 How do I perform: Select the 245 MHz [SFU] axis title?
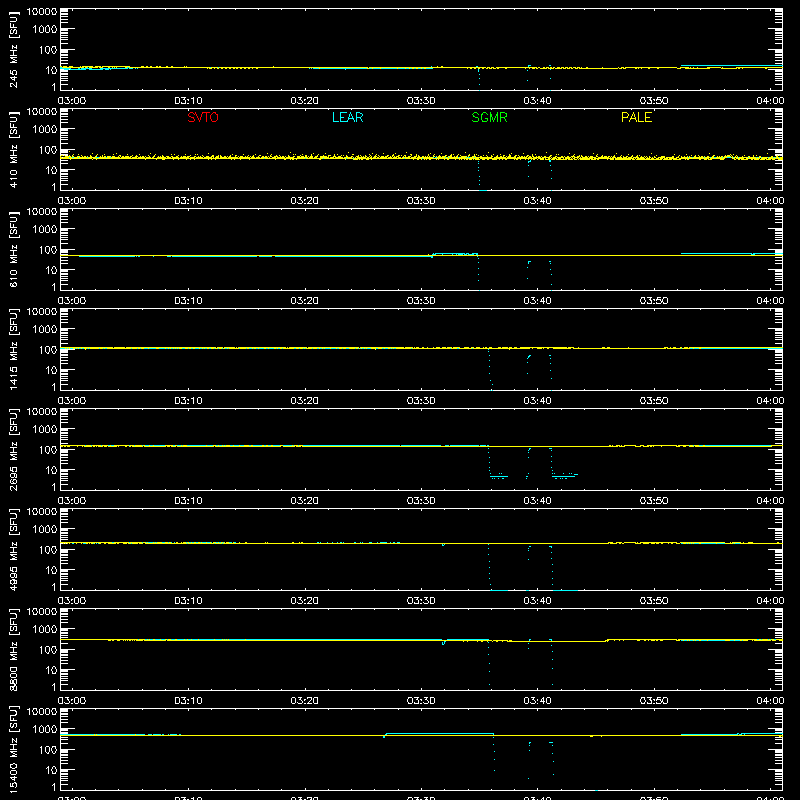14,50
